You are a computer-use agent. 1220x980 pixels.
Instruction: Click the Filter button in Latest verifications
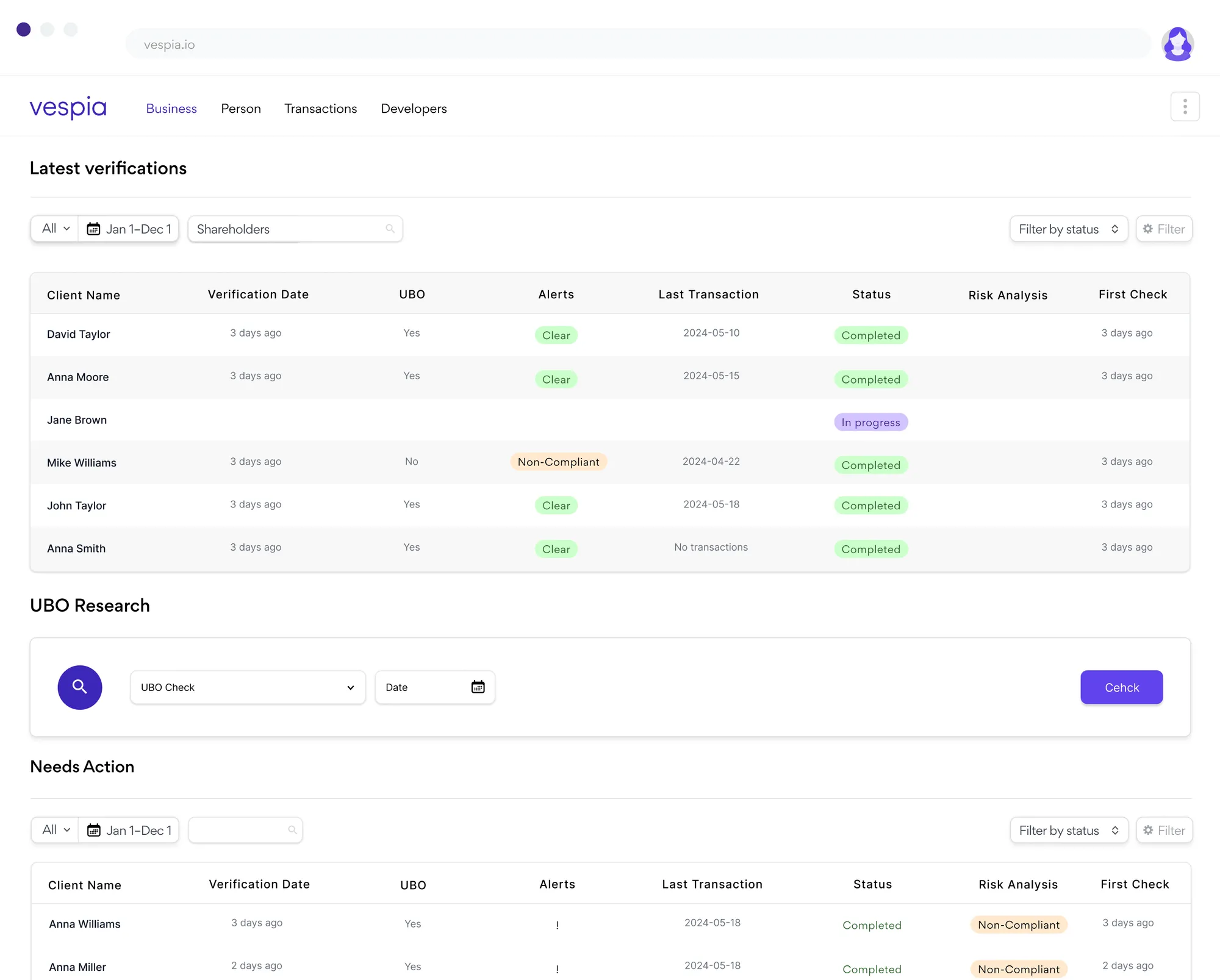coord(1164,229)
